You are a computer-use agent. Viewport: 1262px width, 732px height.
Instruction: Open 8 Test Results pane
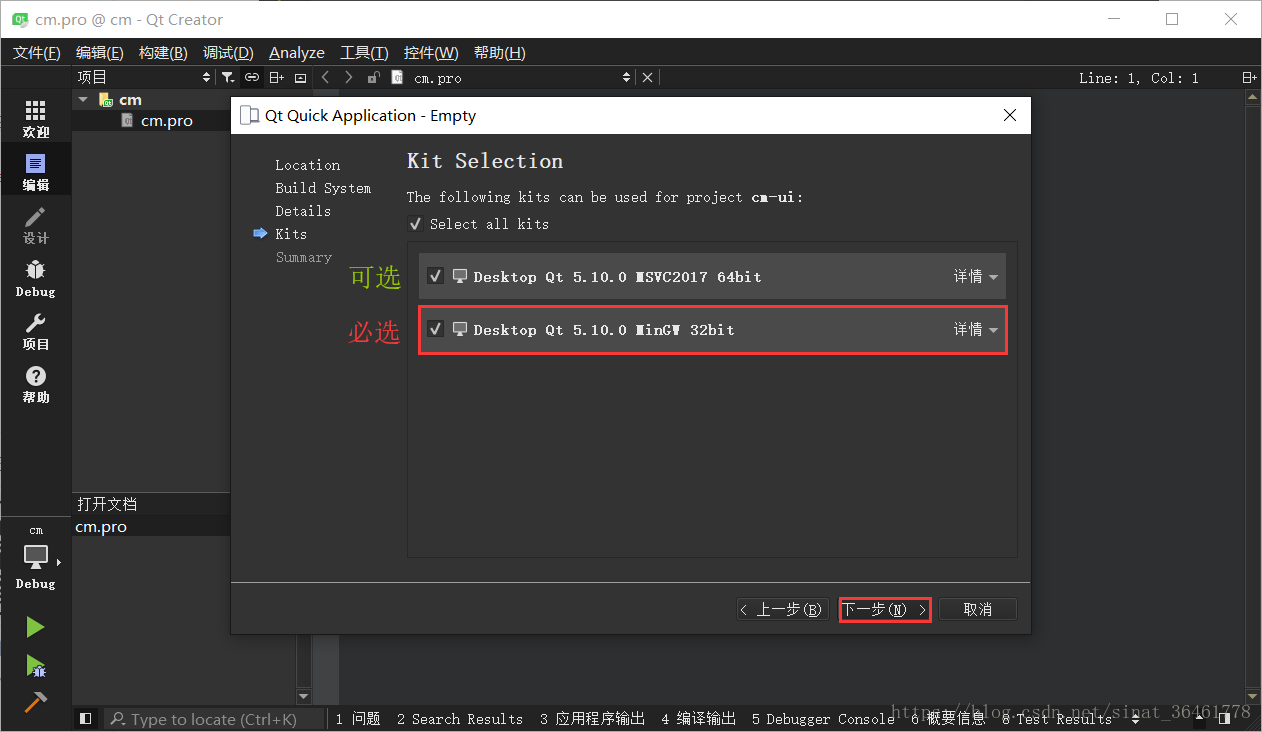click(x=1056, y=718)
